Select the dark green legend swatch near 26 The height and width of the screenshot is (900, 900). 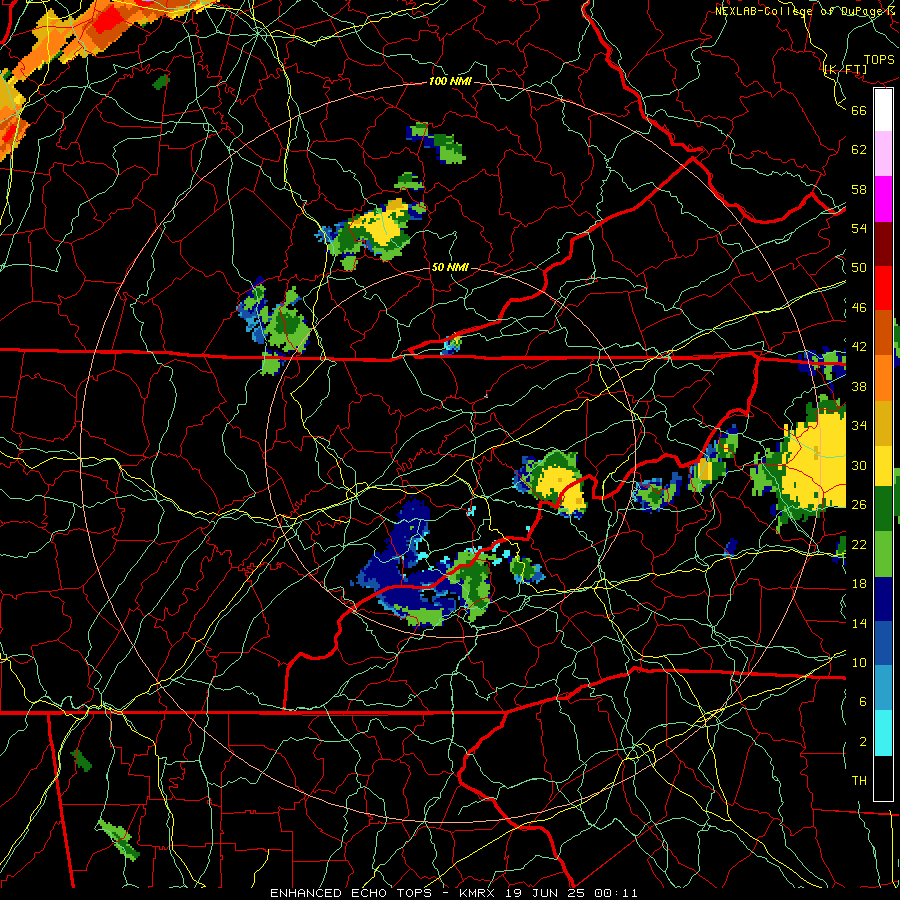[x=883, y=509]
